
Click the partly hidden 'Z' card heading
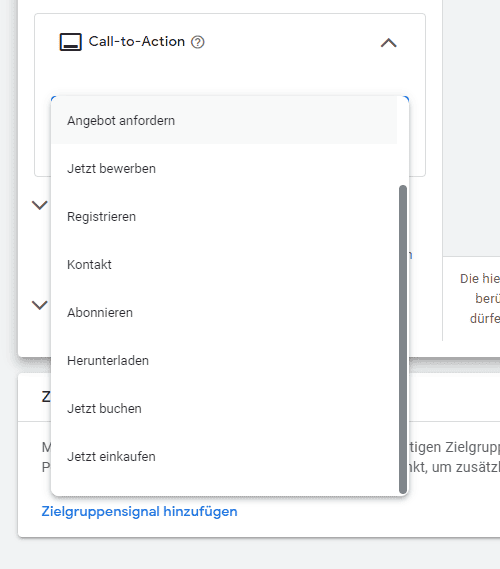[x=46, y=397]
